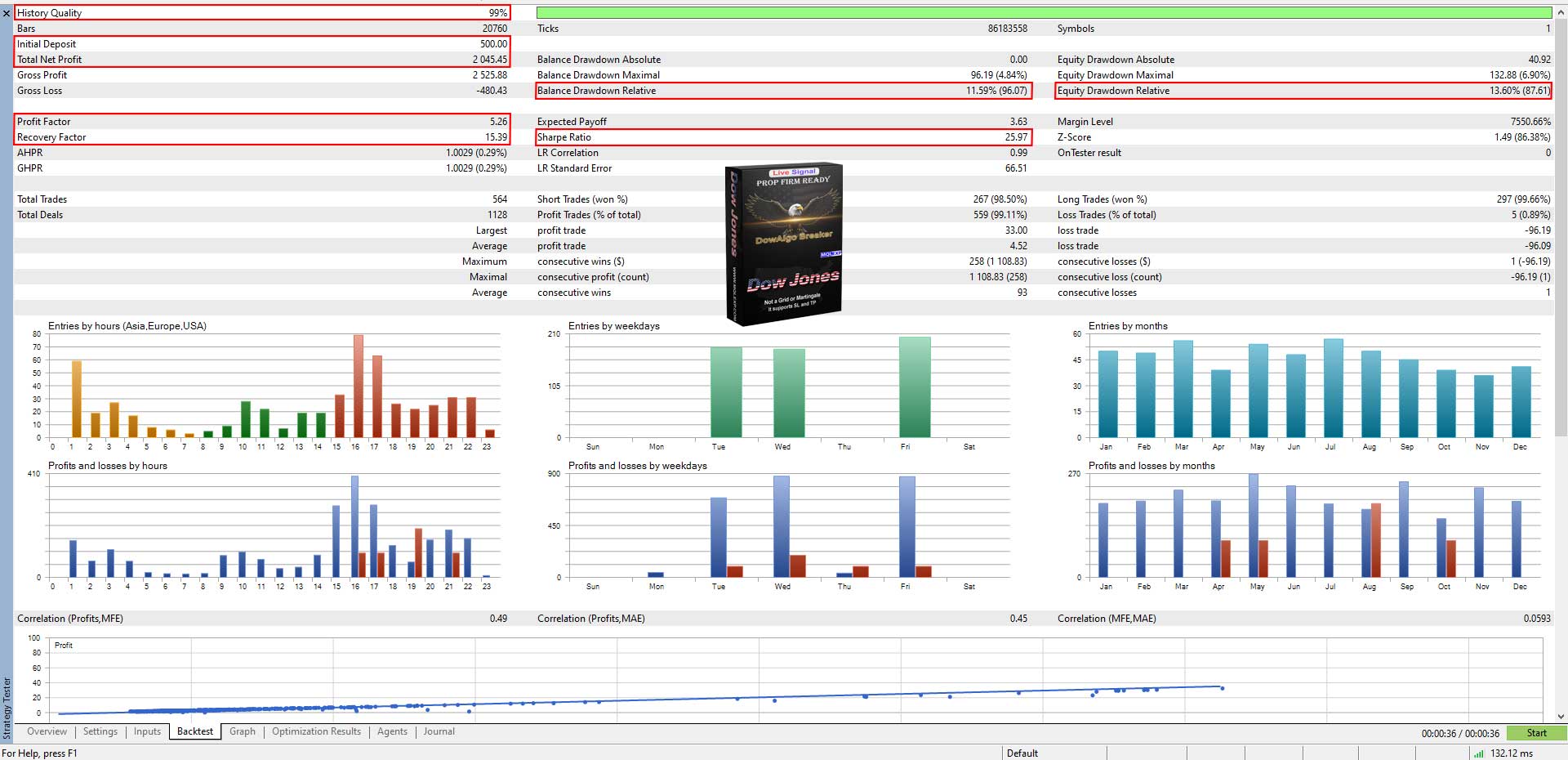Click the DowAlgo Breaker product box image

pos(784,244)
